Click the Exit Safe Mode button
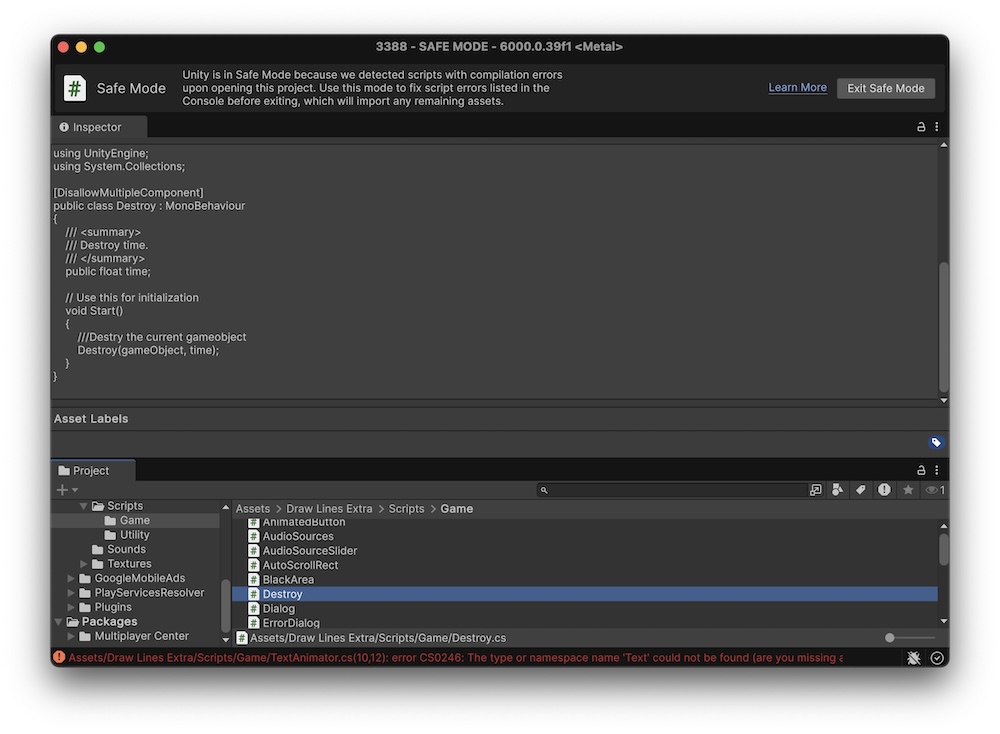 [885, 88]
